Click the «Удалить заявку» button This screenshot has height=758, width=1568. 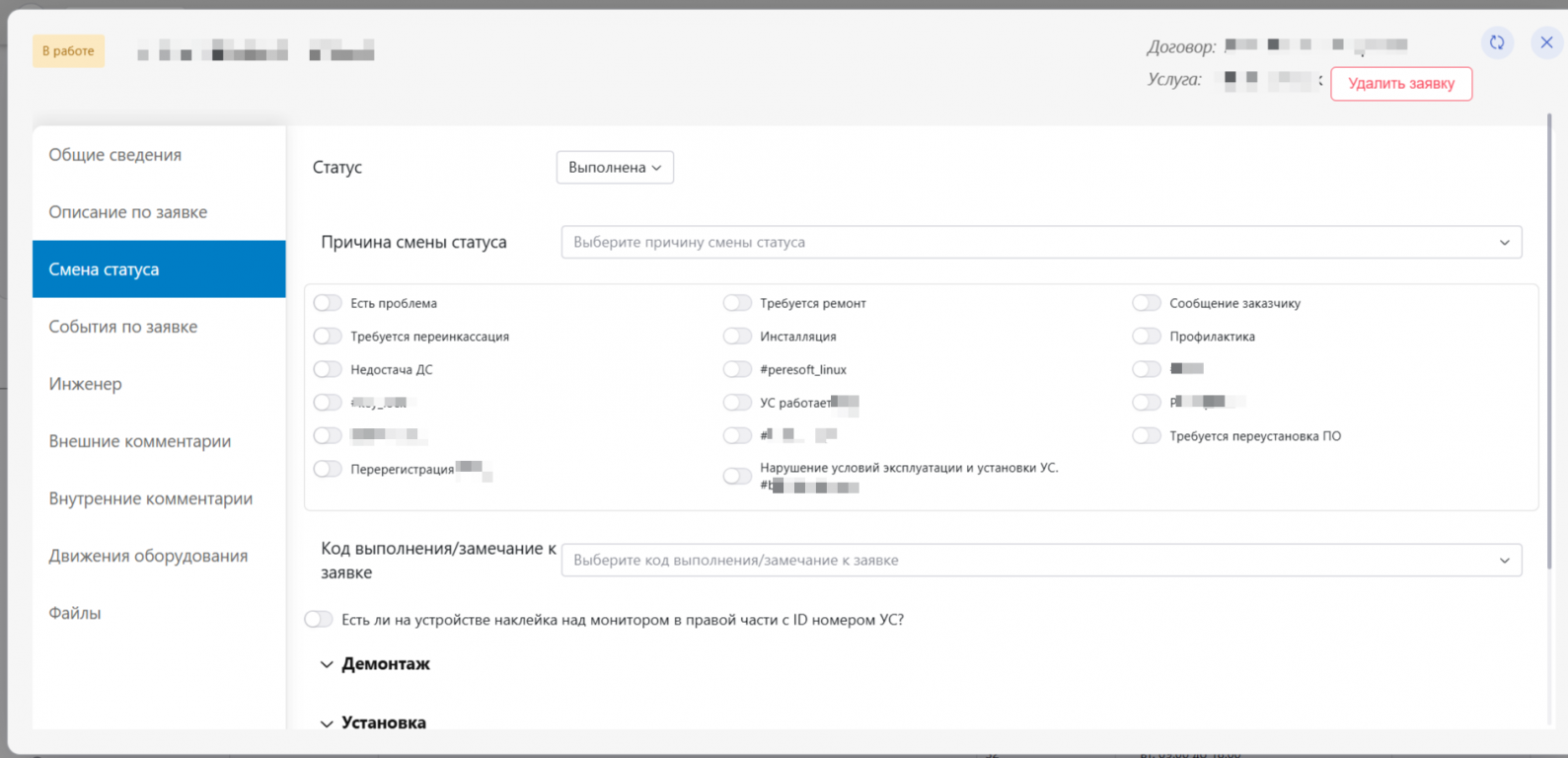click(x=1401, y=84)
